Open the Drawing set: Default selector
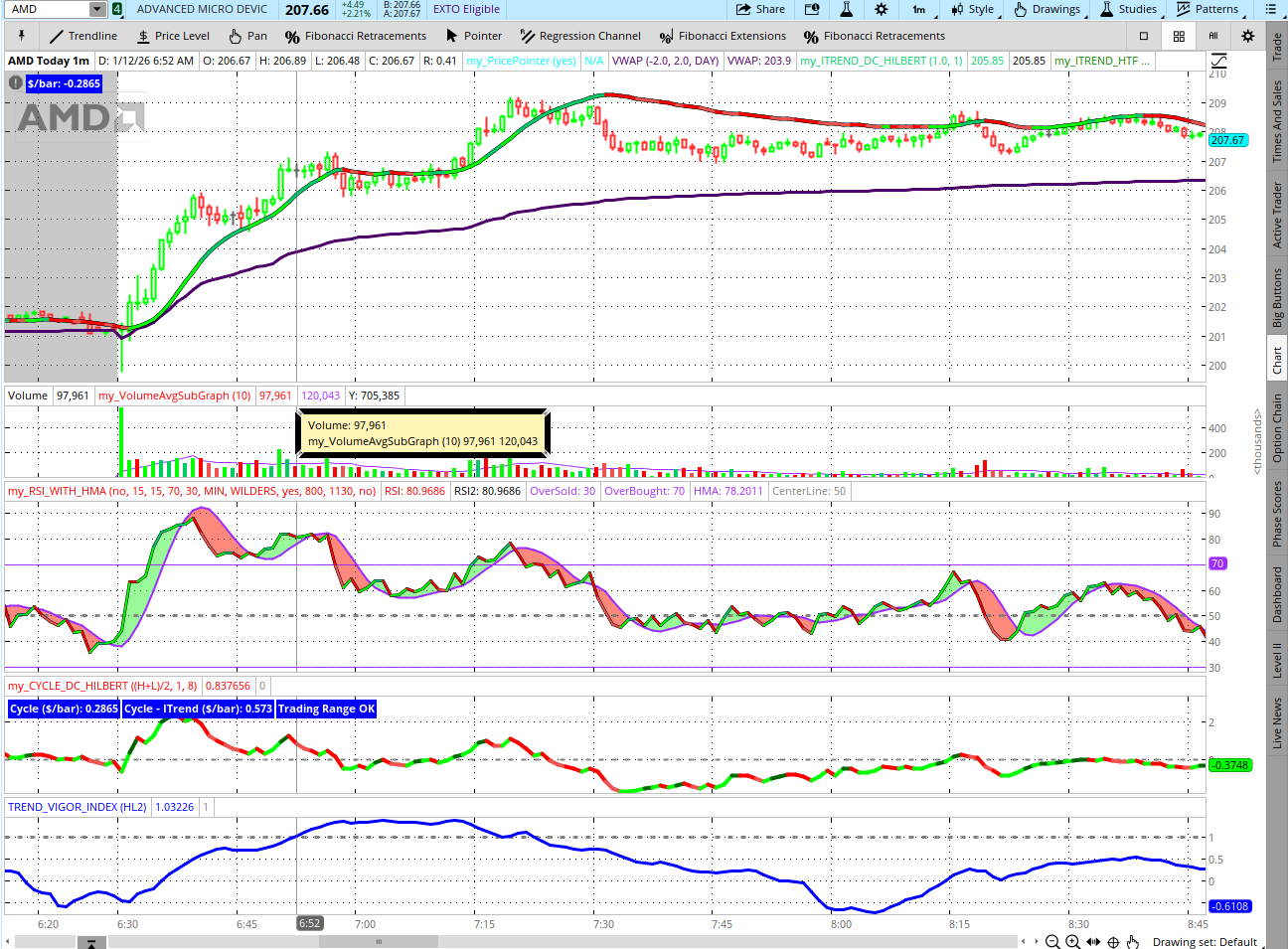1288x949 pixels. tap(1205, 942)
